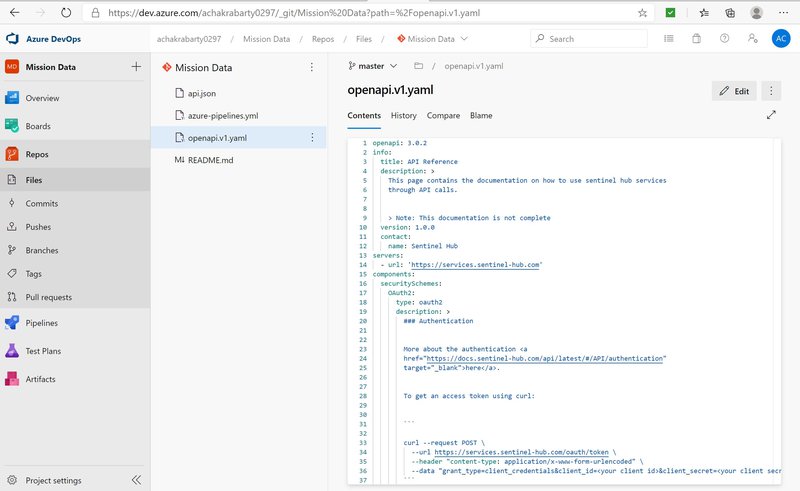Open more file actions next to Edit

coord(771,91)
